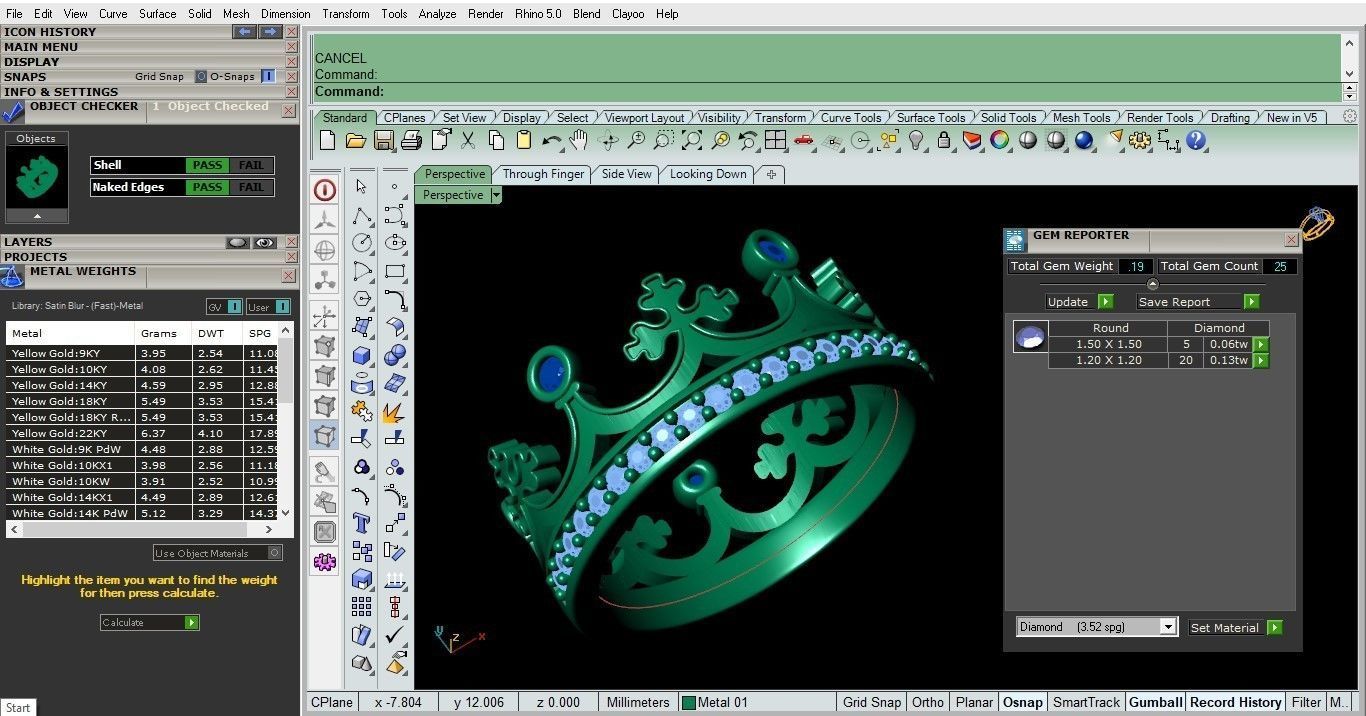This screenshot has height=716, width=1366.
Task: Click Update in Gem Reporter
Action: (x=1079, y=301)
